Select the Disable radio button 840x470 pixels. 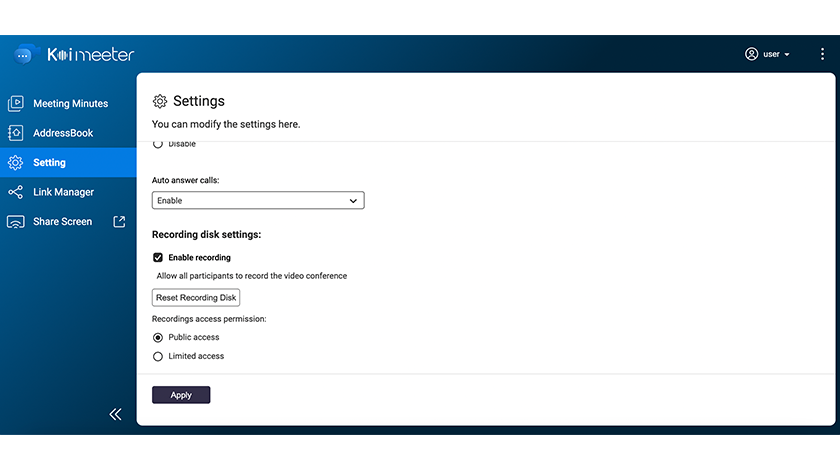click(158, 145)
